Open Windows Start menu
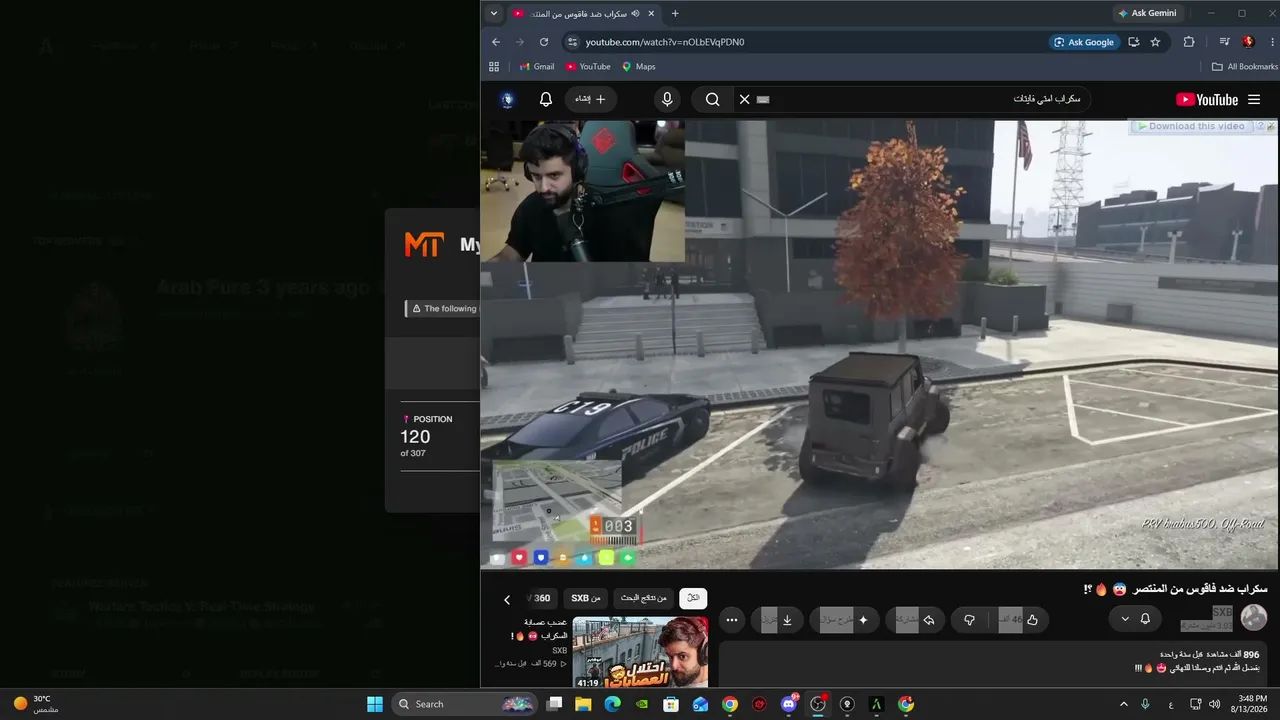 tap(375, 704)
